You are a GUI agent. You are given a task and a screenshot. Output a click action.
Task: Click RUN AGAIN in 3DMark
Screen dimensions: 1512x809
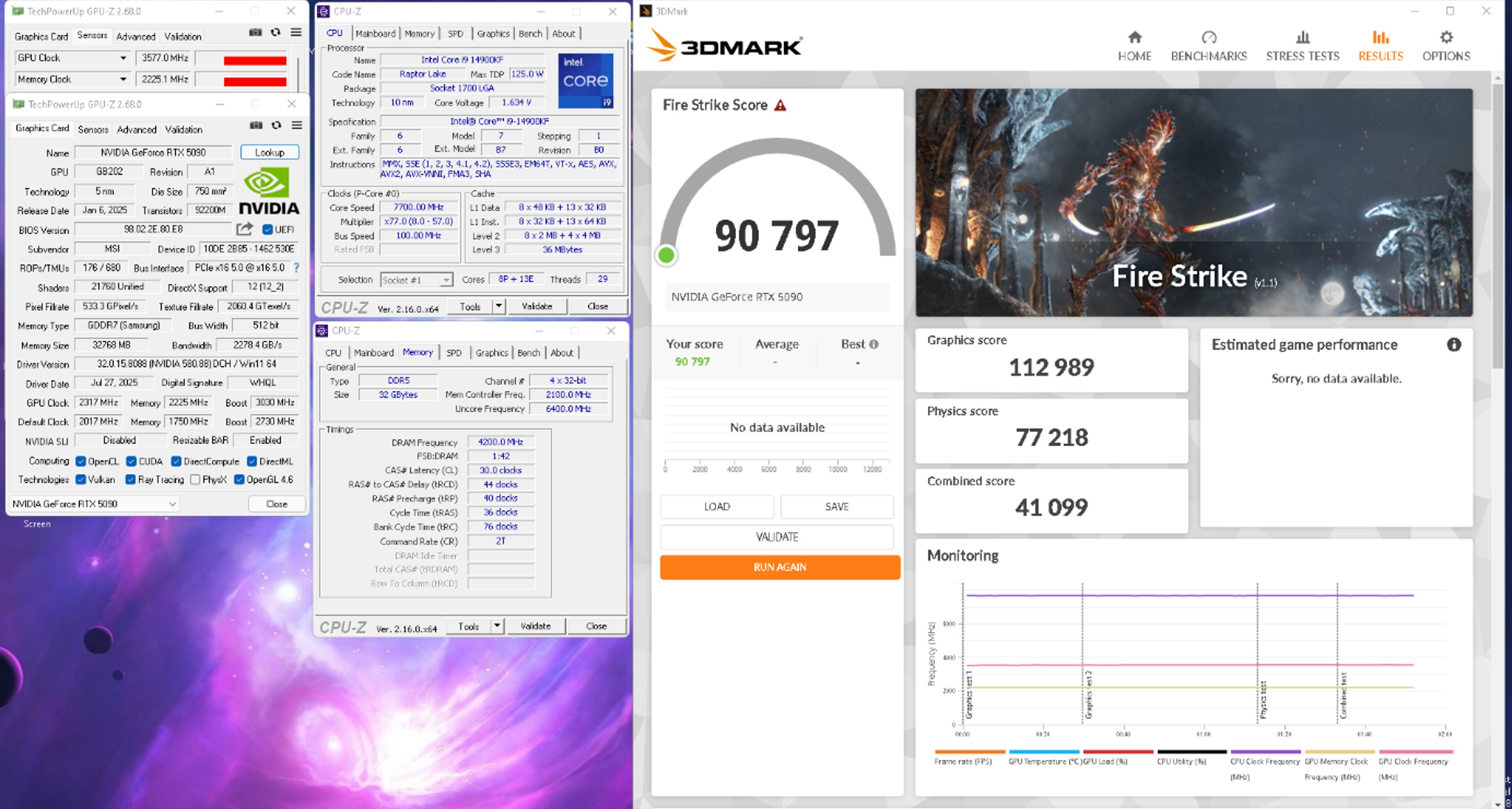pyautogui.click(x=780, y=567)
